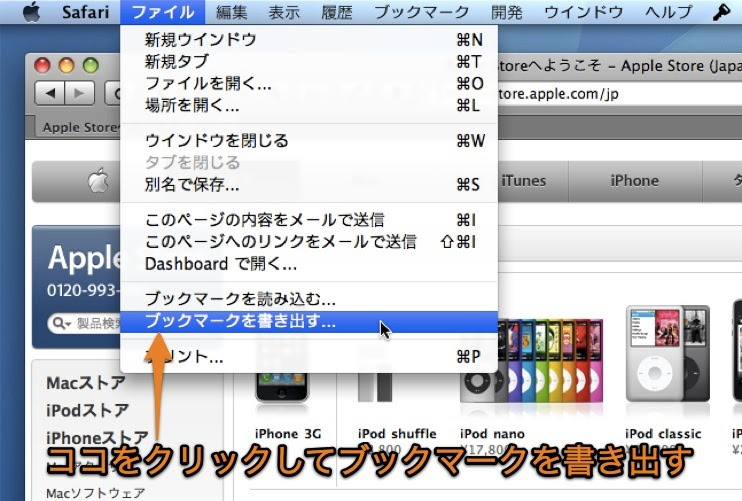Open the iPhoneストア link
The image size is (742, 501).
[x=97, y=438]
